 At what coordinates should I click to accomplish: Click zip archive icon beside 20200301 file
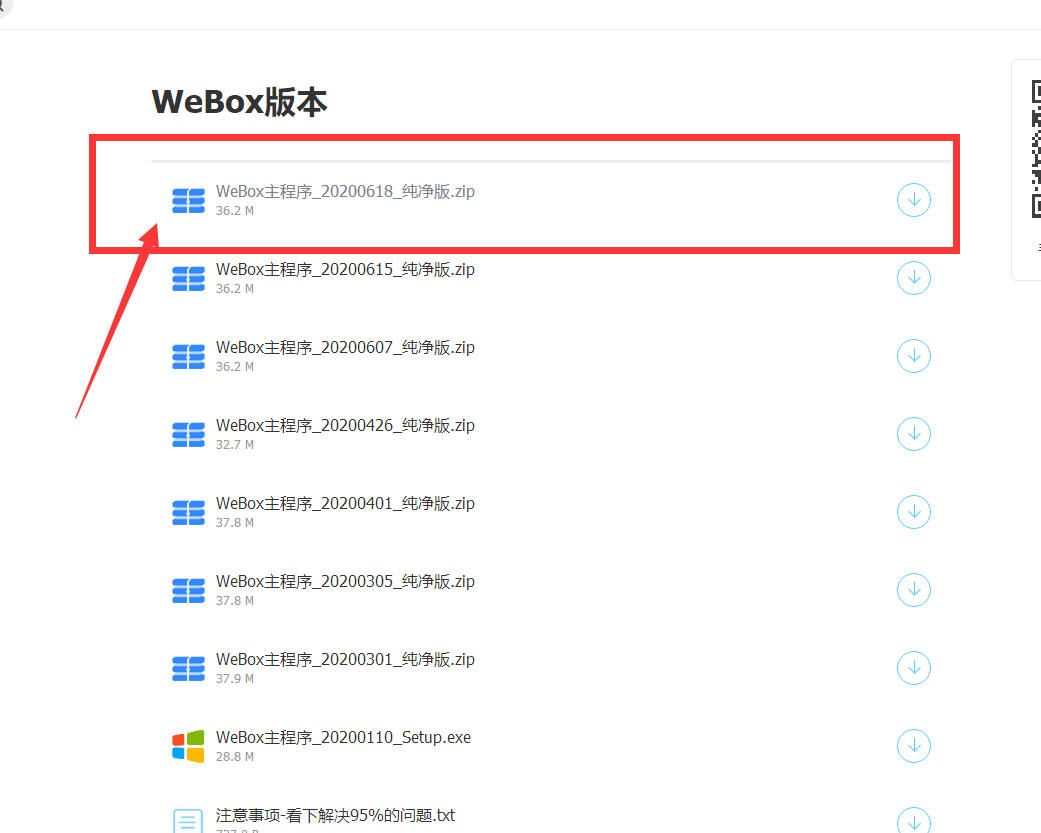pyautogui.click(x=189, y=668)
